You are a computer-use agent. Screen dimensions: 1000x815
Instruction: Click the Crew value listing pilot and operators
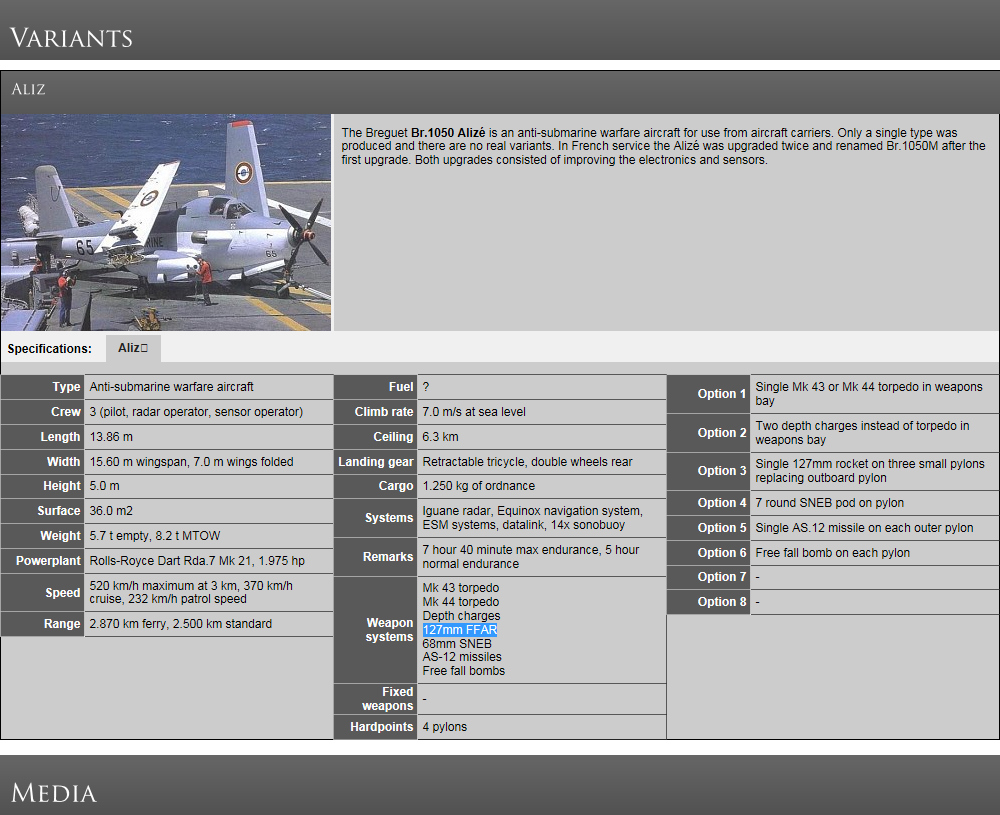coord(196,412)
